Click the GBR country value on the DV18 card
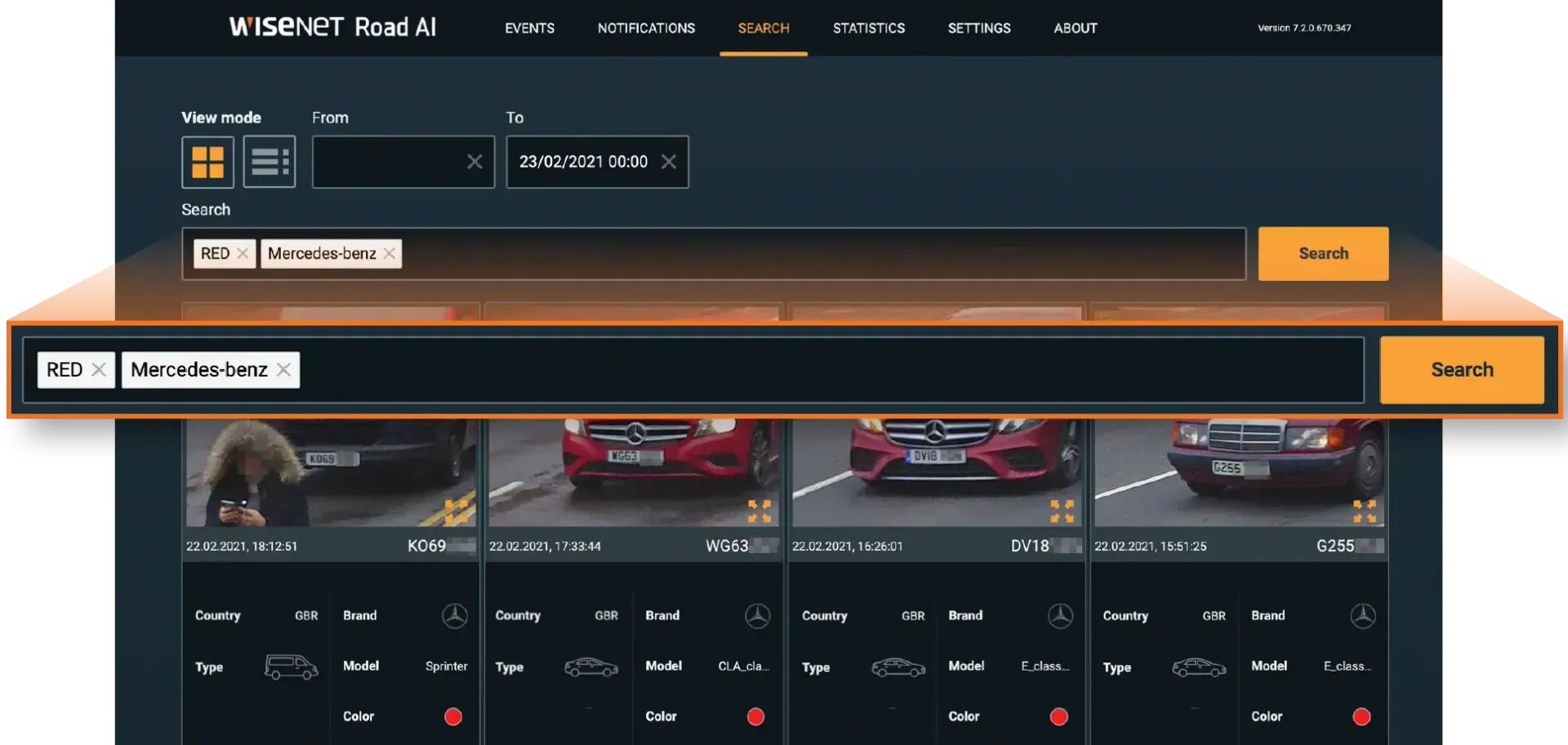Viewport: 1568px width, 745px height. (x=913, y=615)
